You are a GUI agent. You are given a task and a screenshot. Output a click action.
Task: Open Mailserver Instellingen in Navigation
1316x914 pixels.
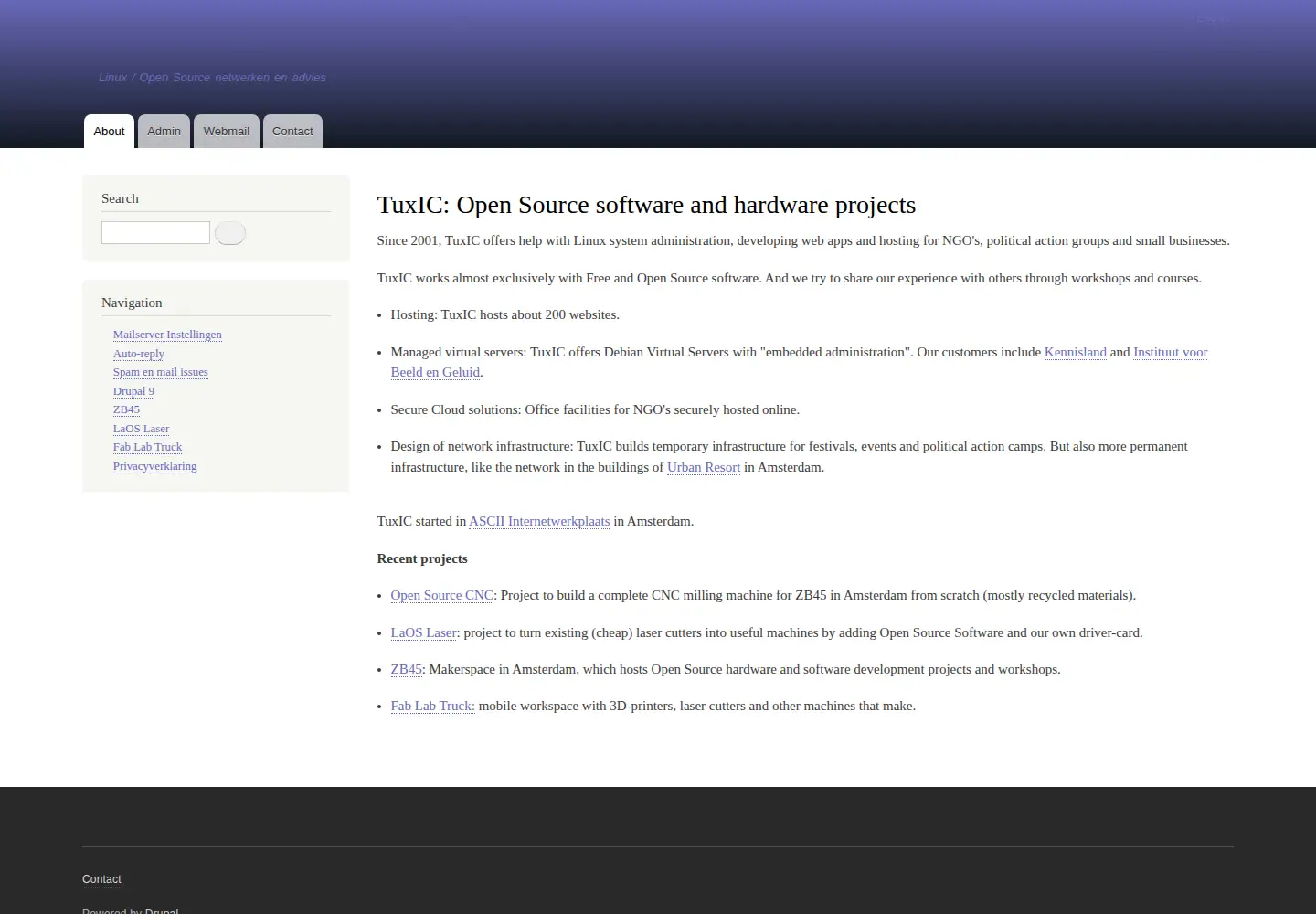point(167,335)
